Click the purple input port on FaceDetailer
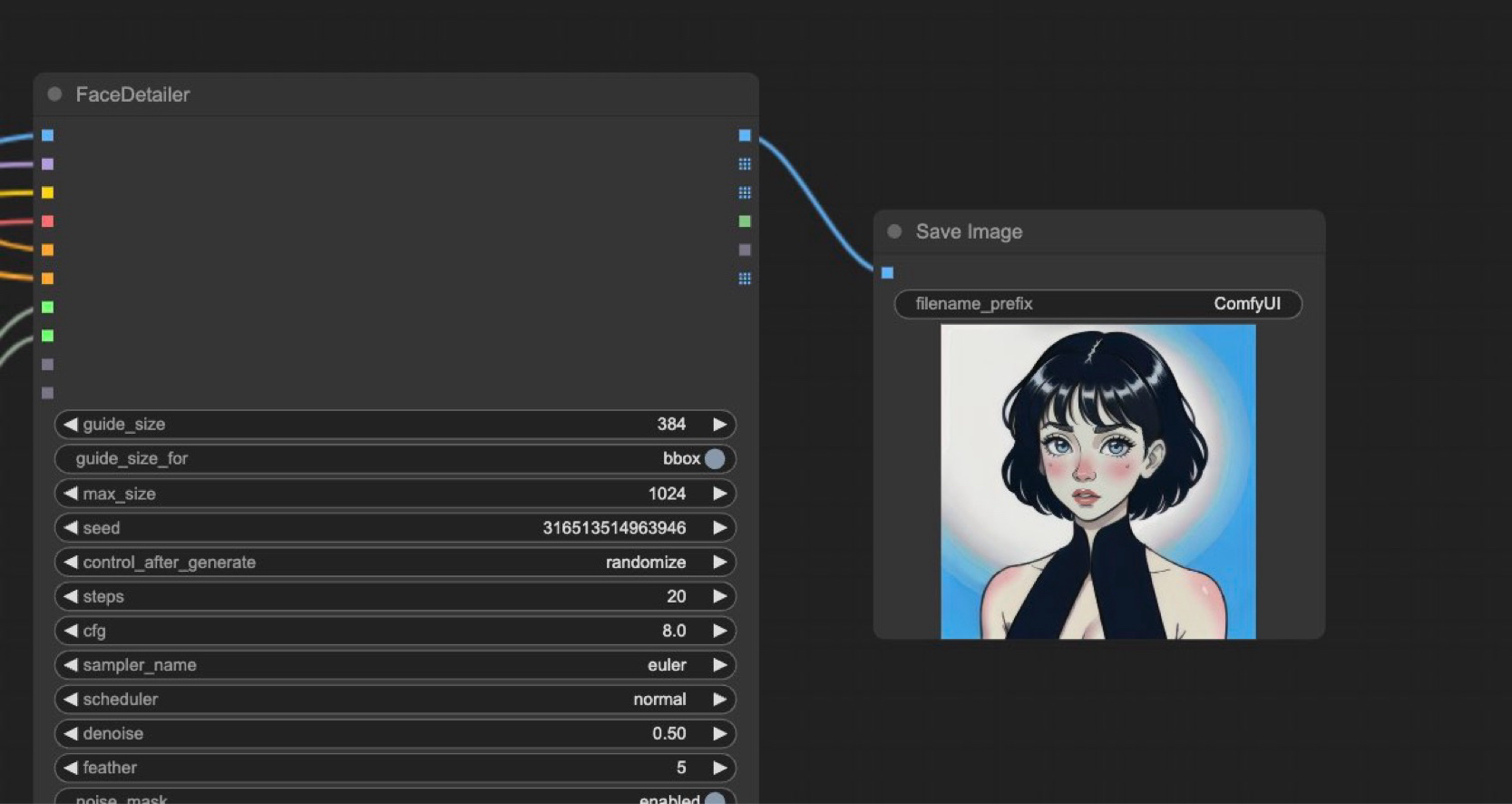Viewport: 1512px width, 804px height. coord(47,164)
